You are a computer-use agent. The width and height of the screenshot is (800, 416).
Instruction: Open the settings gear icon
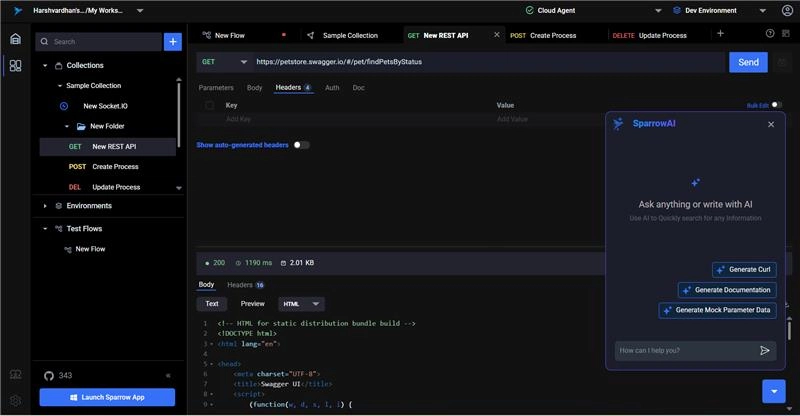[x=16, y=400]
